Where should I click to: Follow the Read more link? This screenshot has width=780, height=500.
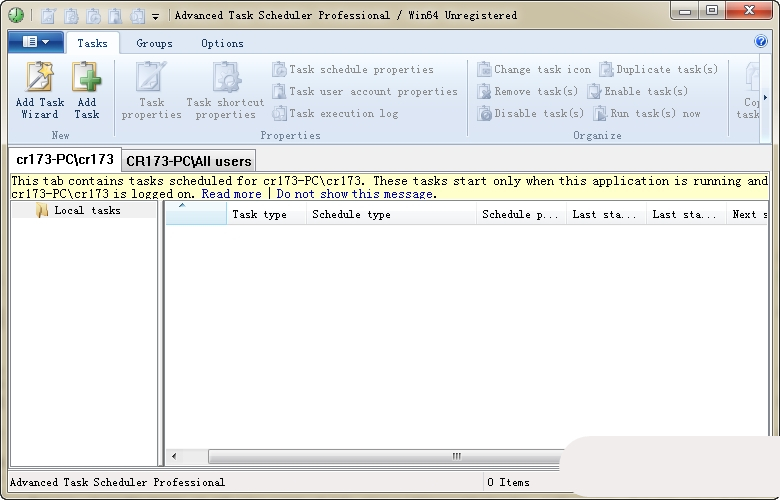click(x=231, y=194)
